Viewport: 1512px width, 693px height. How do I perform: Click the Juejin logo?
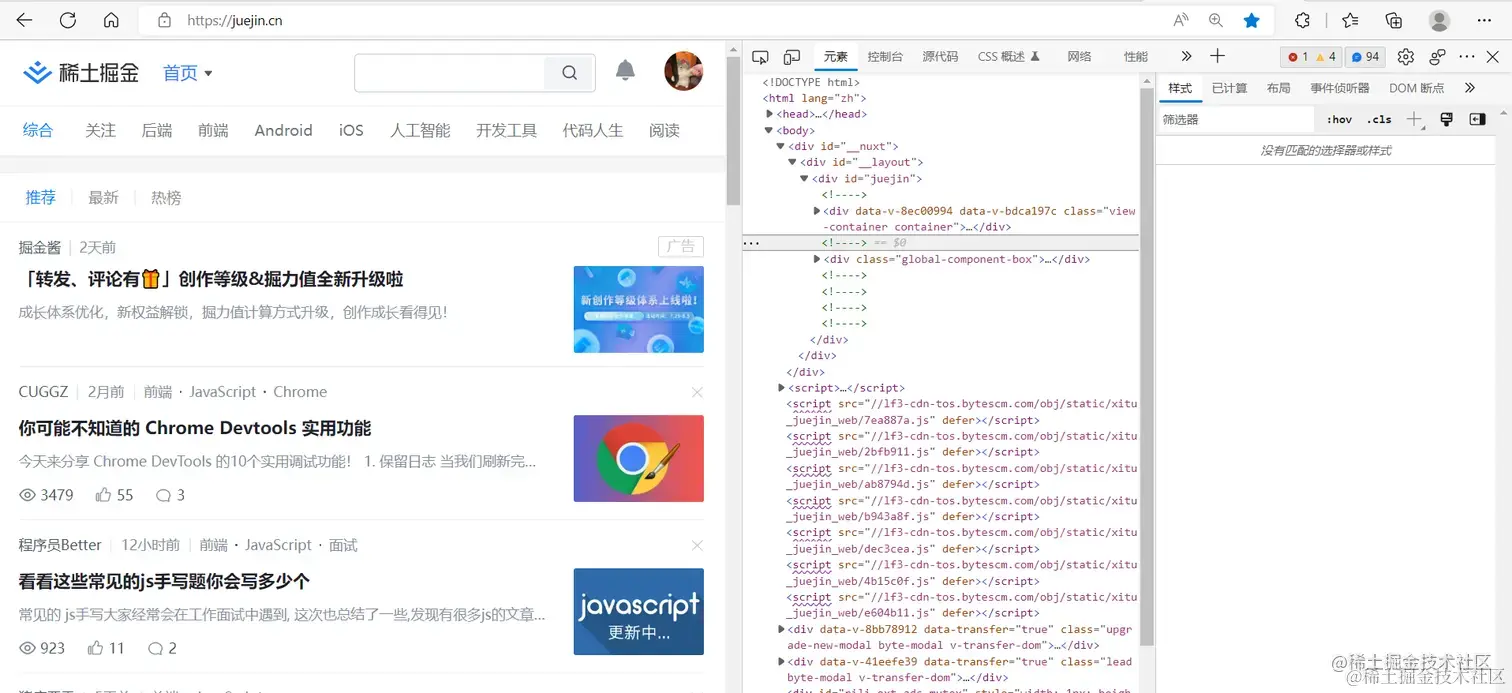[81, 72]
